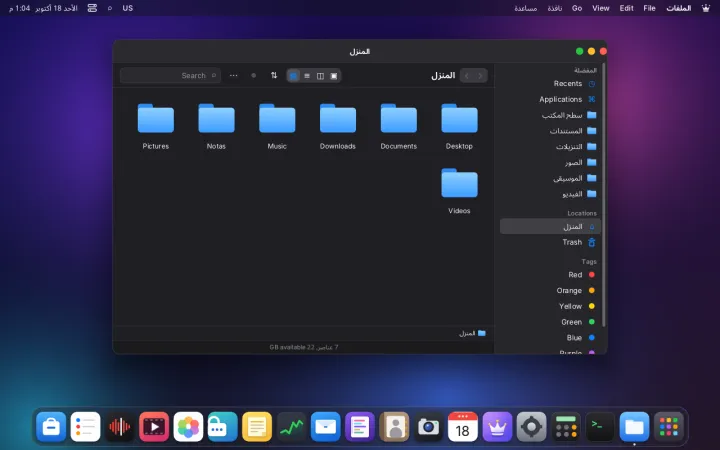The height and width of the screenshot is (450, 720).
Task: Filter by the Red tag
Action: (551, 275)
